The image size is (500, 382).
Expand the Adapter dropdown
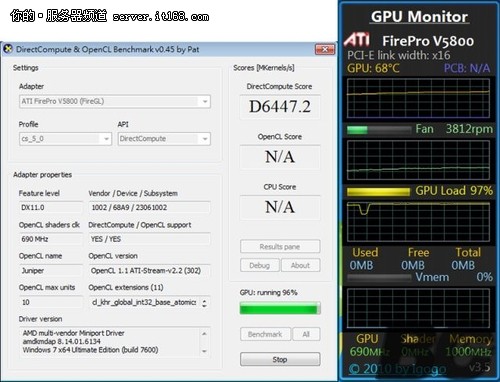pyautogui.click(x=205, y=101)
